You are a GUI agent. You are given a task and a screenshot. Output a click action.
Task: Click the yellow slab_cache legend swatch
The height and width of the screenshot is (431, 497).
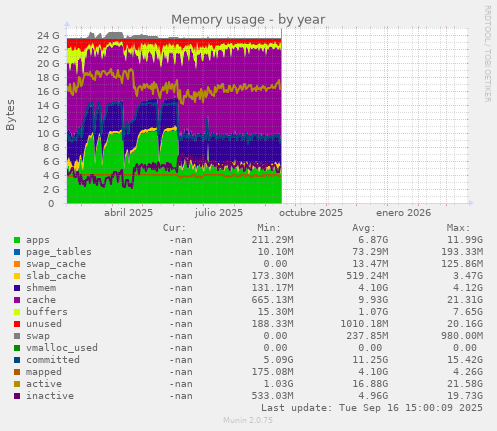tap(17, 276)
